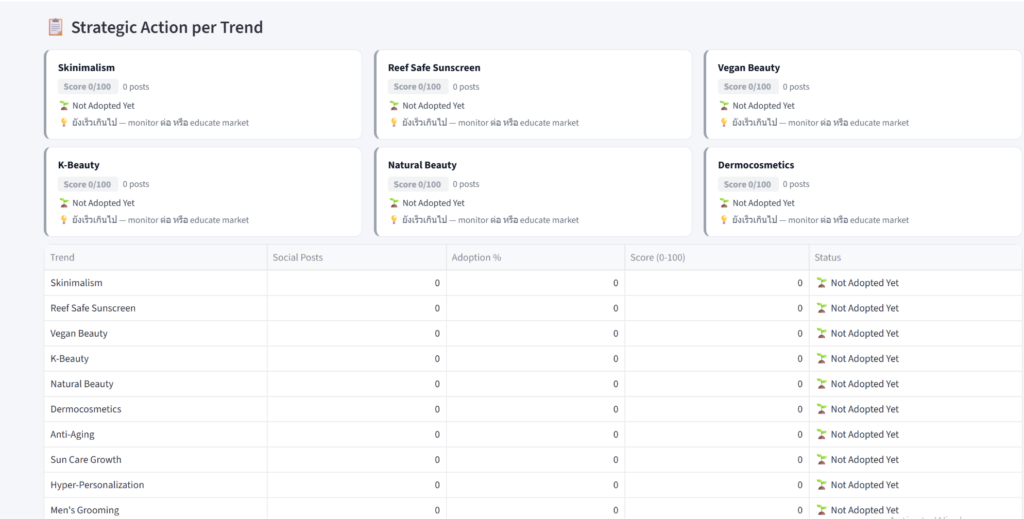The height and width of the screenshot is (519, 1024).
Task: Click the seedling icon in Natural Beauty card
Action: click(394, 203)
